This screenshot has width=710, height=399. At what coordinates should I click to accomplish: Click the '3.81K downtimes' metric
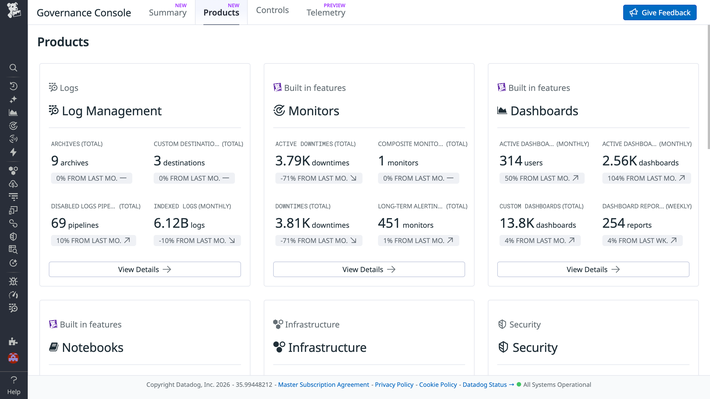312,224
